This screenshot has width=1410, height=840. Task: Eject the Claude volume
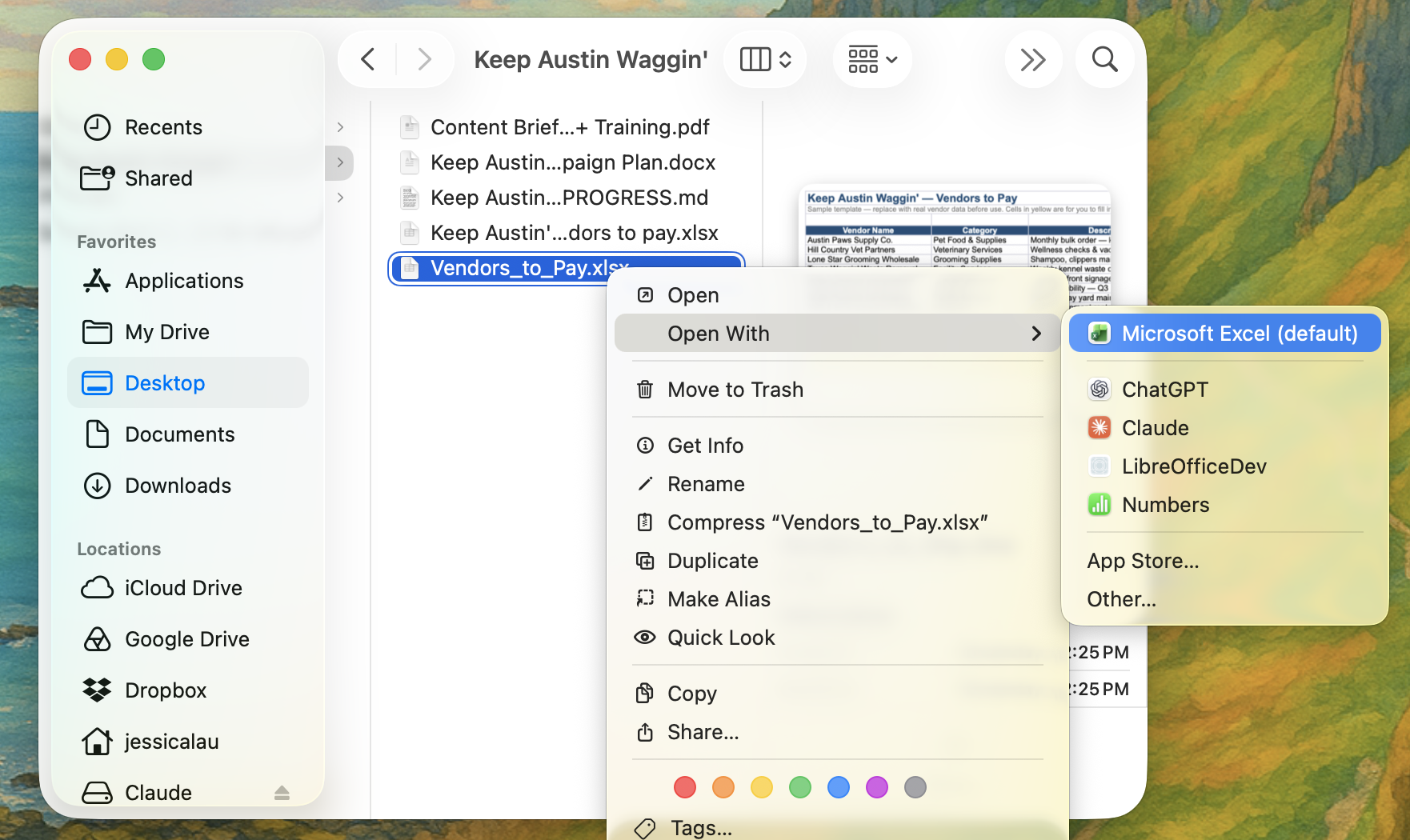point(282,793)
